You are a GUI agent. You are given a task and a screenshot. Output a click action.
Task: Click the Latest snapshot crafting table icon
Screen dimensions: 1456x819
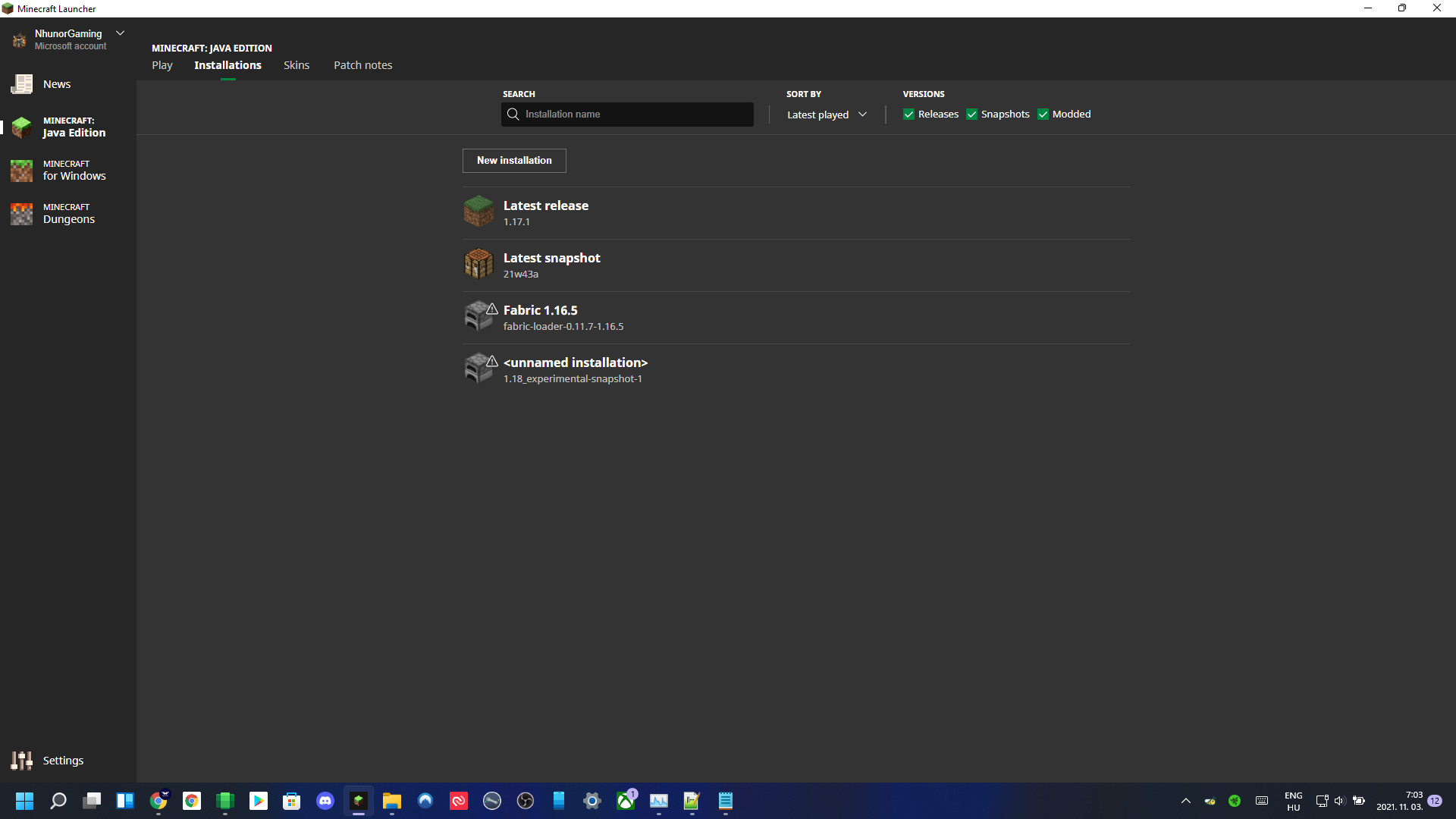coord(479,264)
